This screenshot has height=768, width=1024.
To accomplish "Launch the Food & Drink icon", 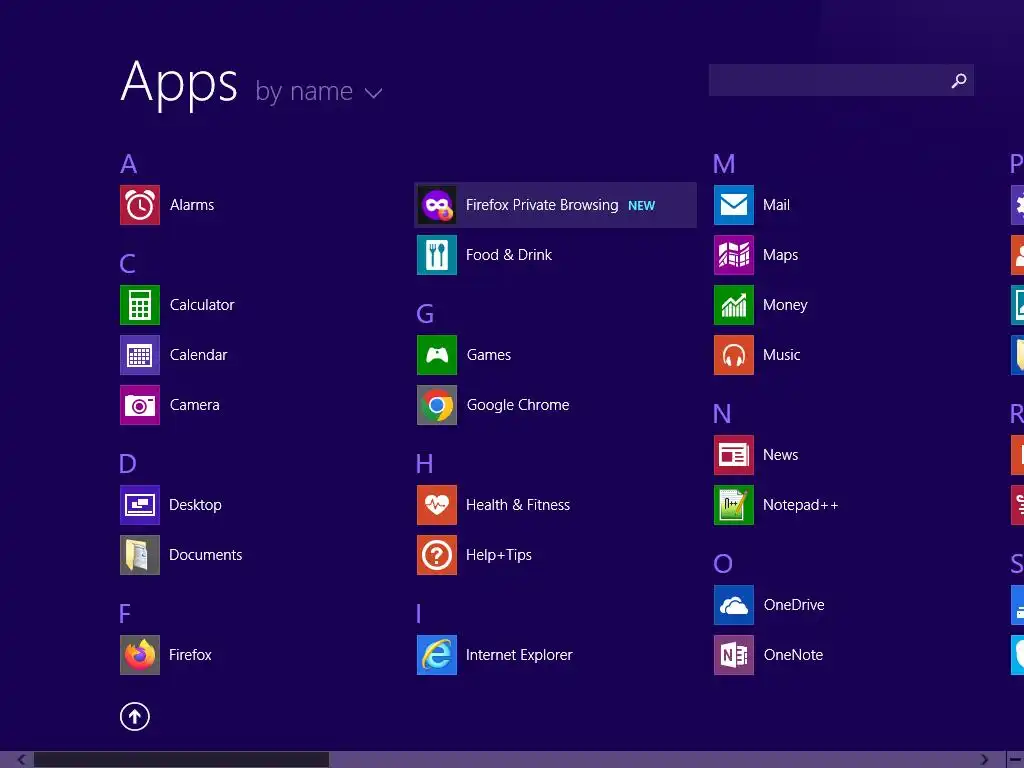I will click(437, 255).
